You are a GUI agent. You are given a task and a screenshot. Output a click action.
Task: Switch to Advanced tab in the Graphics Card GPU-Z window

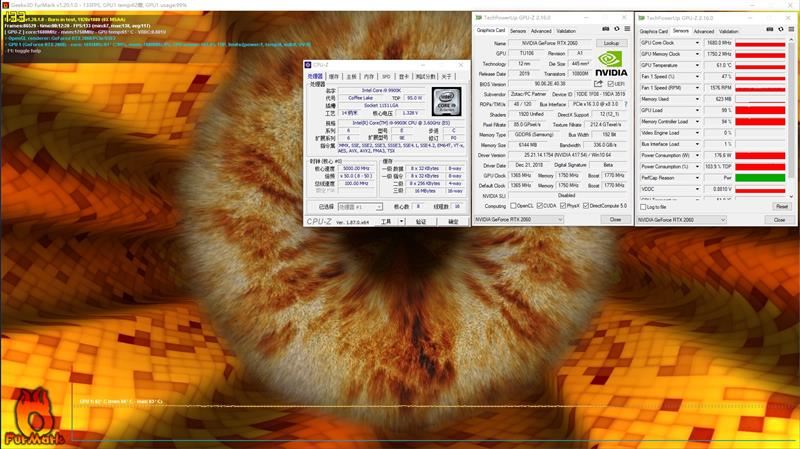click(x=541, y=31)
